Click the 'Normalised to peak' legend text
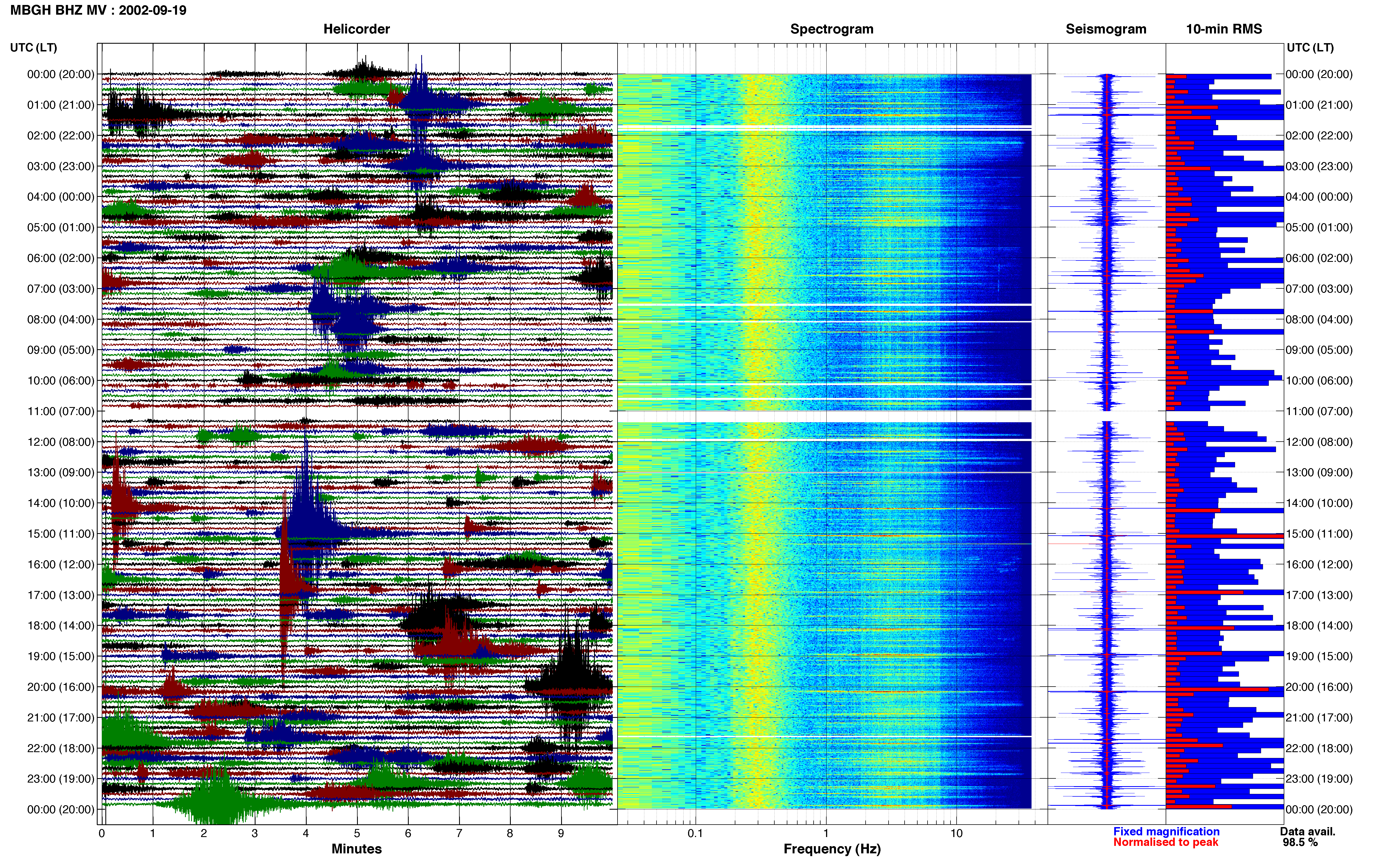This screenshot has height=868, width=1388. click(x=1165, y=842)
